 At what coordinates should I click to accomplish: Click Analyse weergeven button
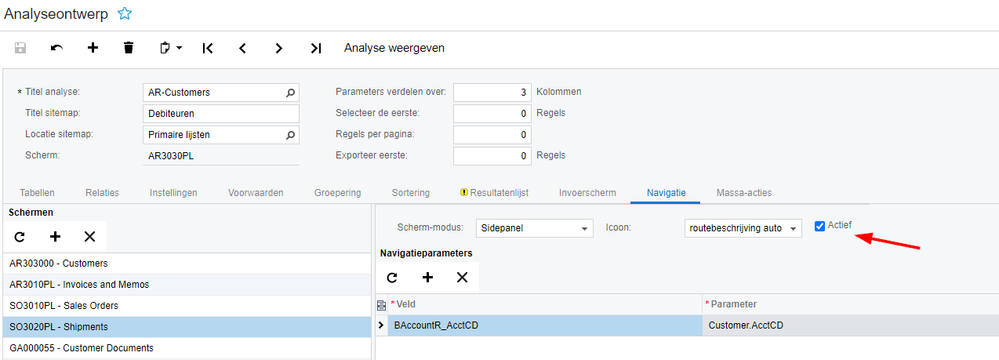pyautogui.click(x=394, y=48)
